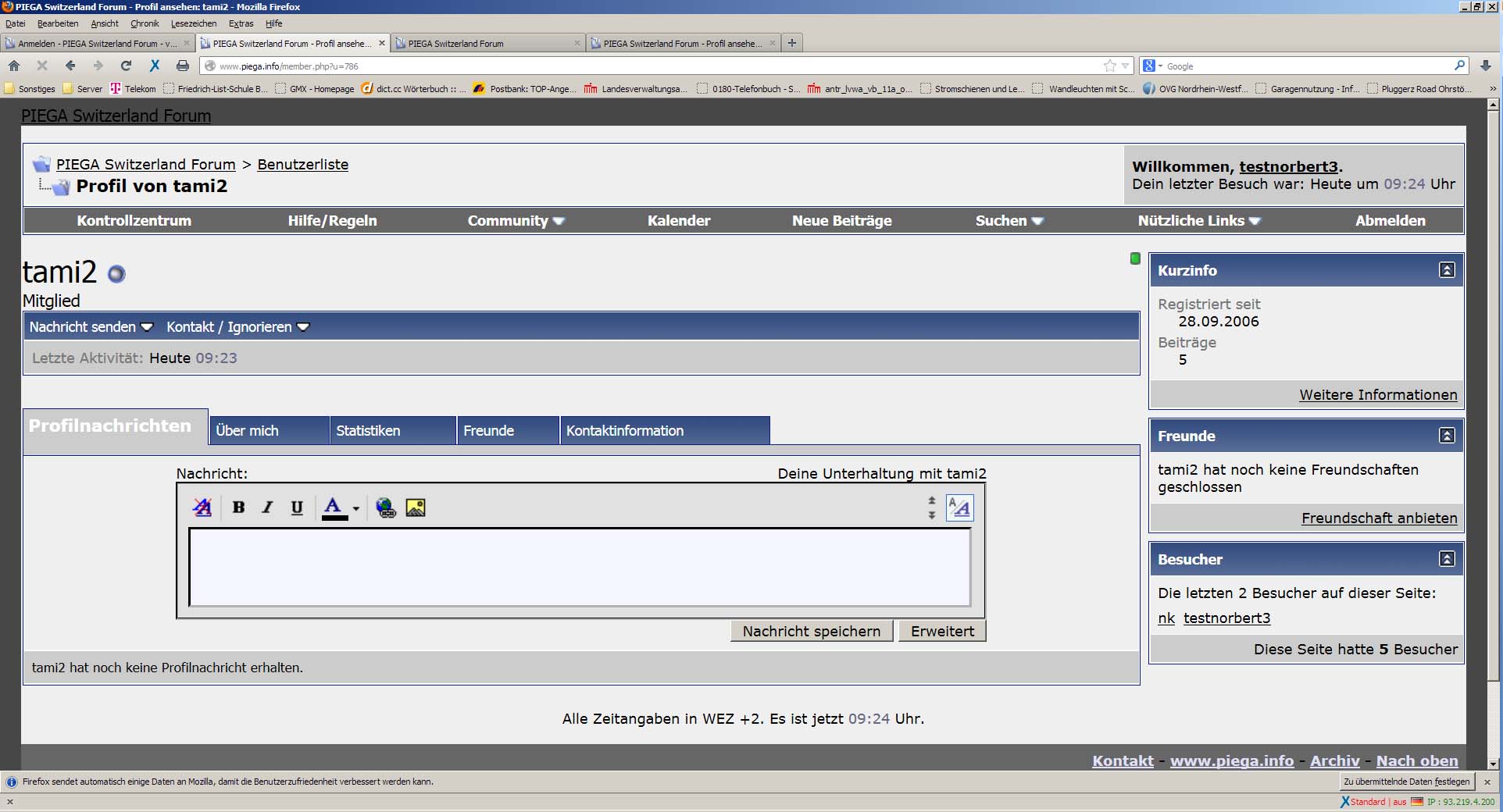Collapse the Kurzinfo panel
Image resolution: width=1503 pixels, height=812 pixels.
(x=1447, y=270)
